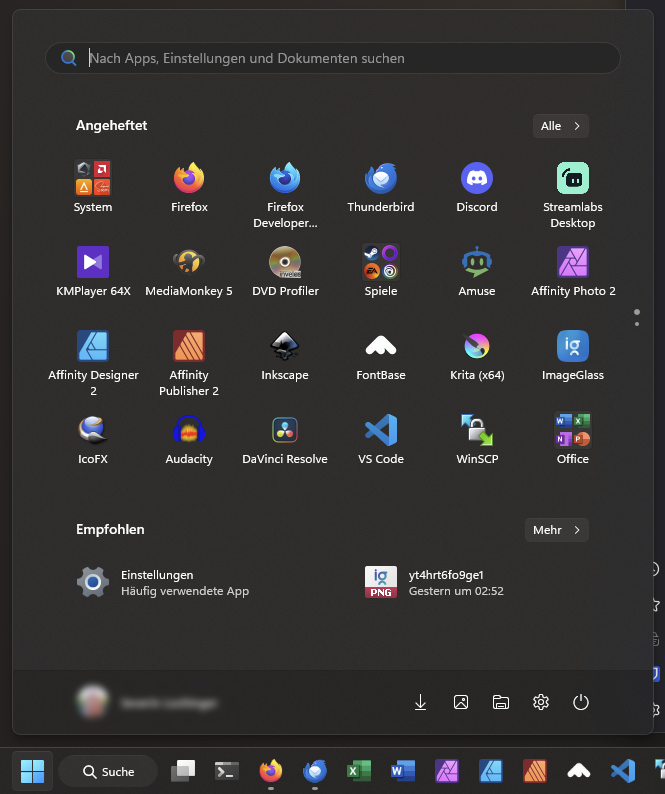This screenshot has width=665, height=794.
Task: Open pinned FontBase app
Action: pos(381,354)
